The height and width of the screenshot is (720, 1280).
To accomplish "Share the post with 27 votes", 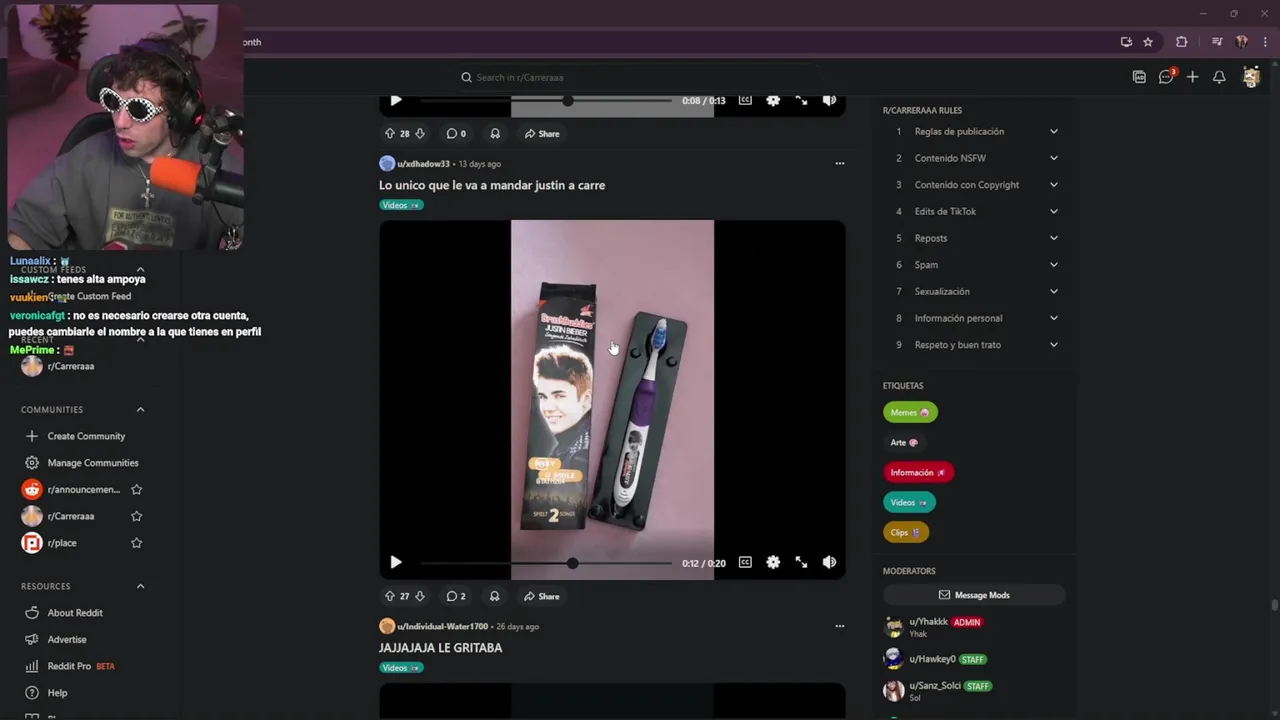I will (x=542, y=596).
